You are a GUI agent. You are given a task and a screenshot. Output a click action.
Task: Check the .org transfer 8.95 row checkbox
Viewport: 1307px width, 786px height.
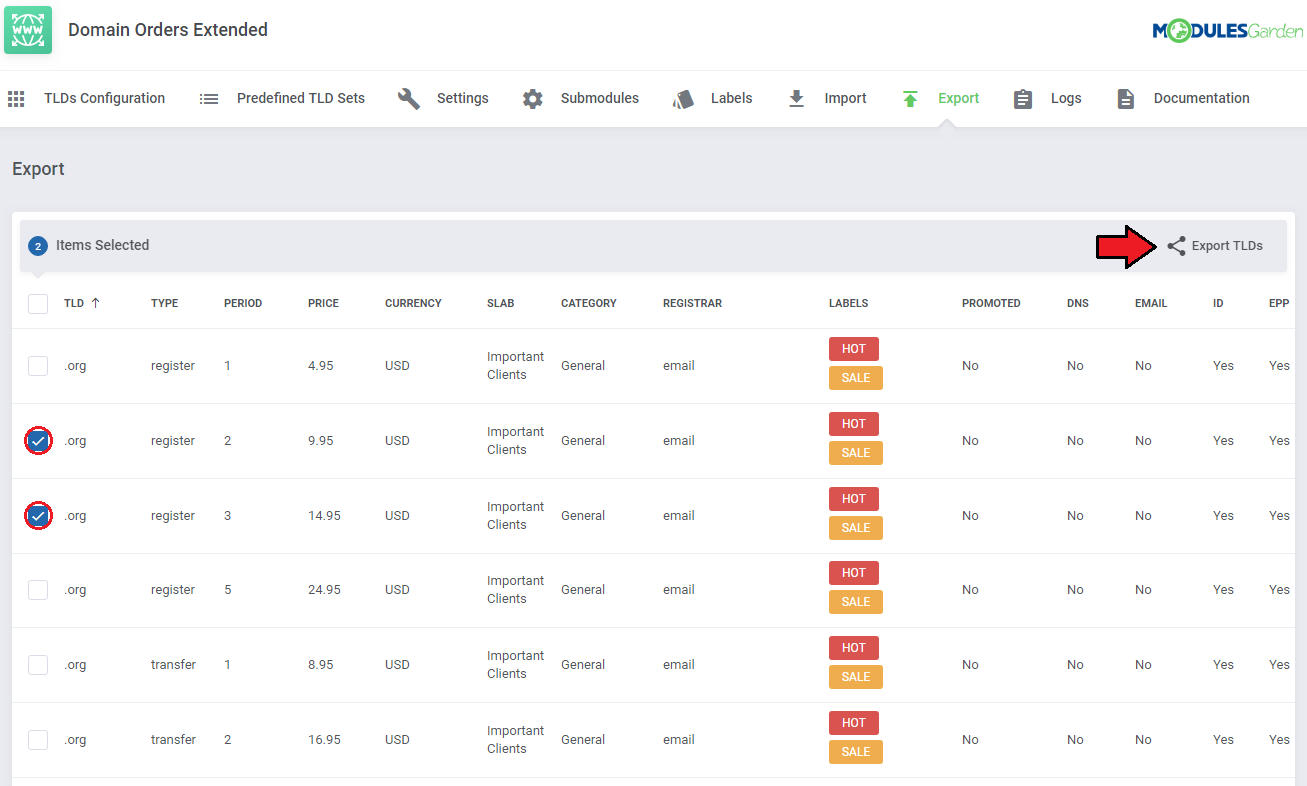coord(38,665)
